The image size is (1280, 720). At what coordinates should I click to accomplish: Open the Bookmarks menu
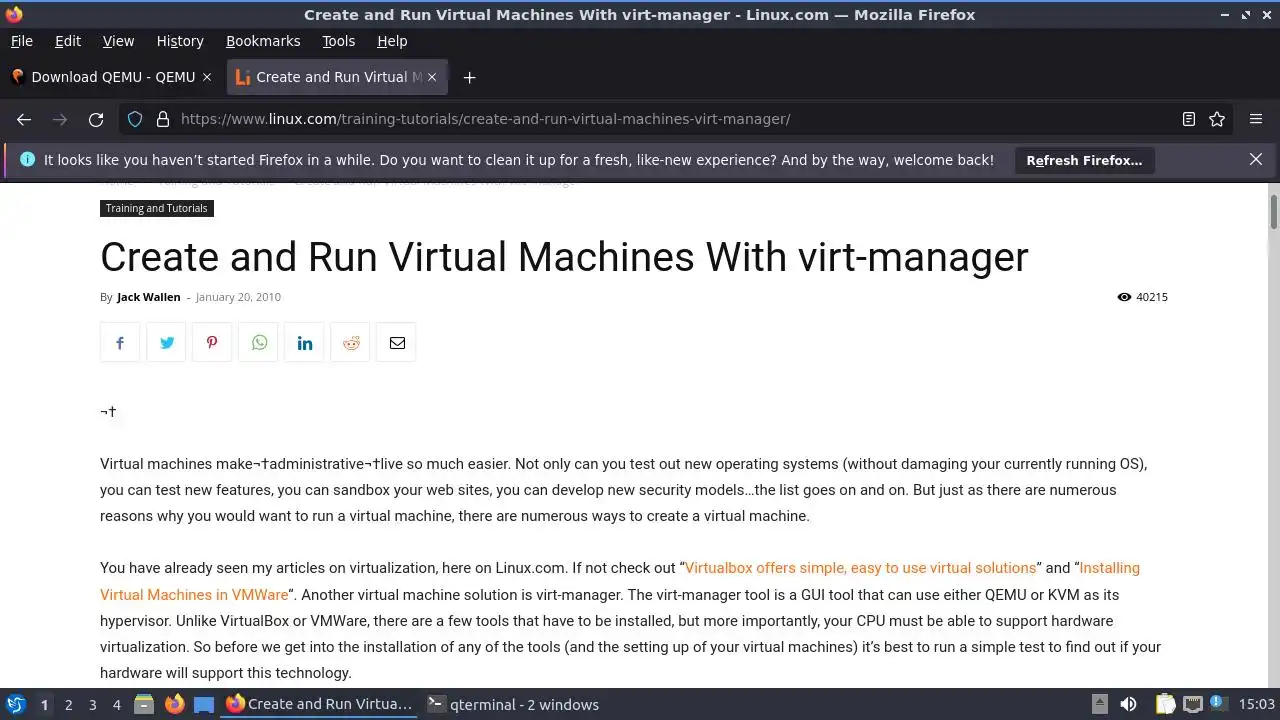point(263,41)
